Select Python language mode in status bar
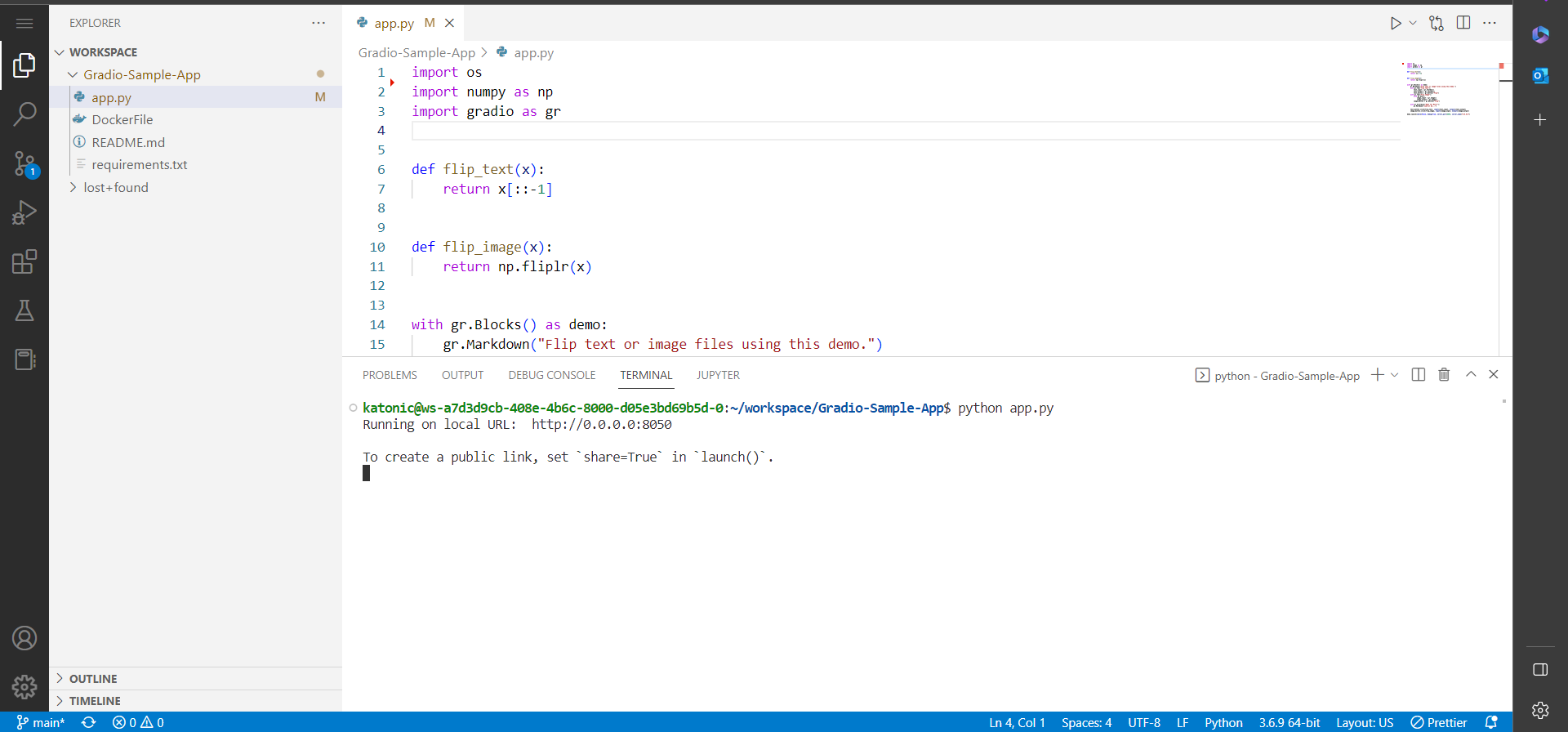Screen dimensions: 1568x732 coord(1223,722)
